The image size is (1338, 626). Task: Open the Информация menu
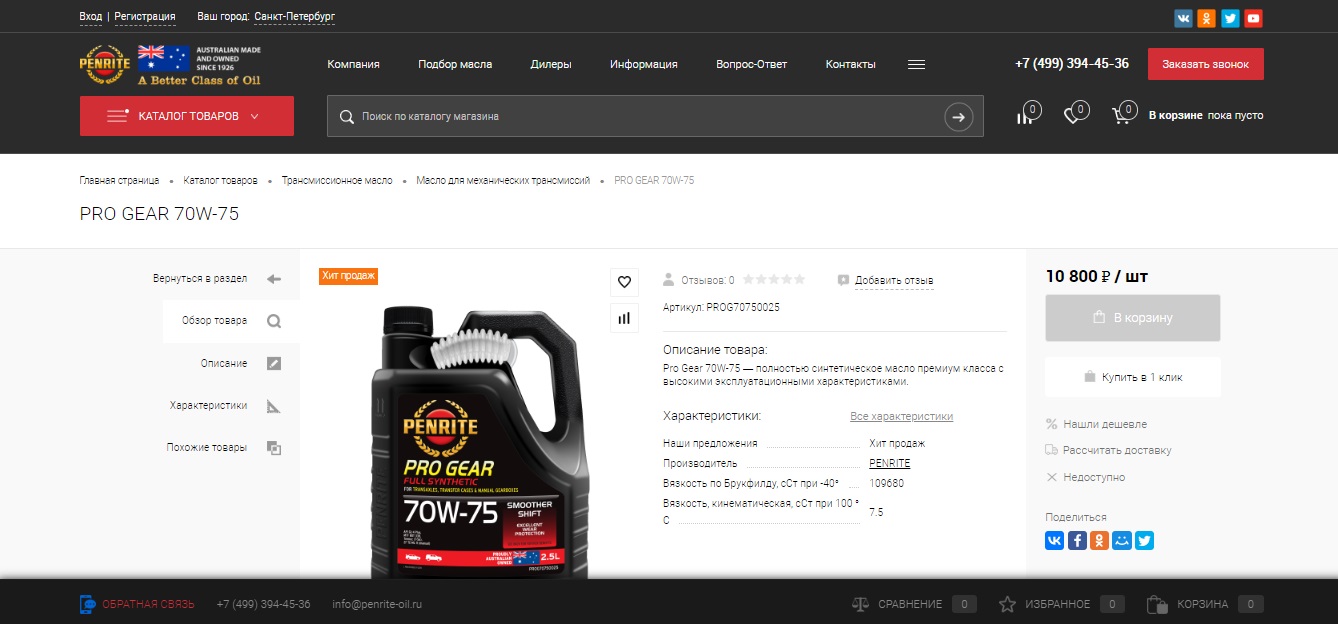pos(644,64)
